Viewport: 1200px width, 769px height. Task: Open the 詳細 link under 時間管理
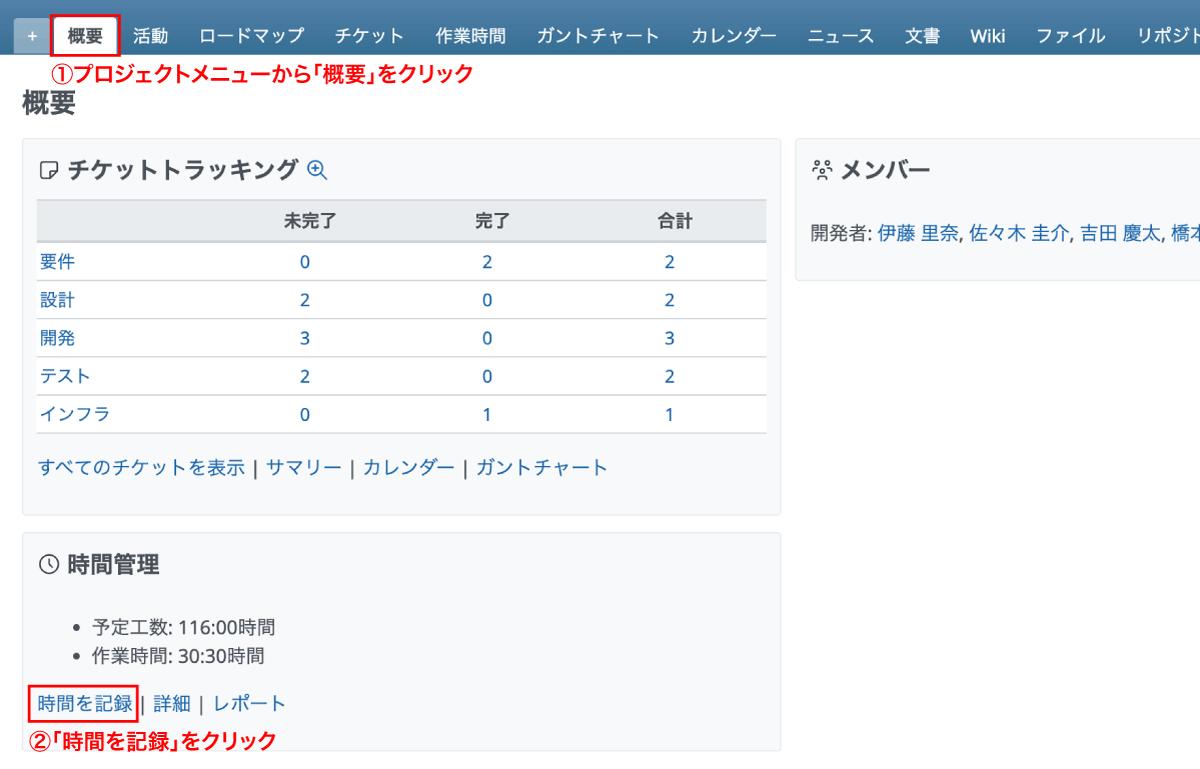click(x=172, y=703)
